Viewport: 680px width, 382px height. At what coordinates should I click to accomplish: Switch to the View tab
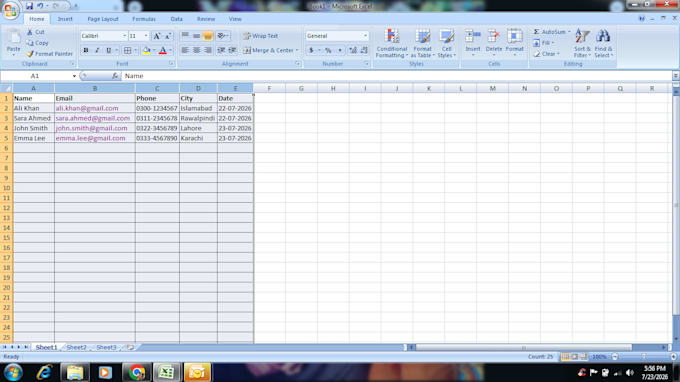235,19
